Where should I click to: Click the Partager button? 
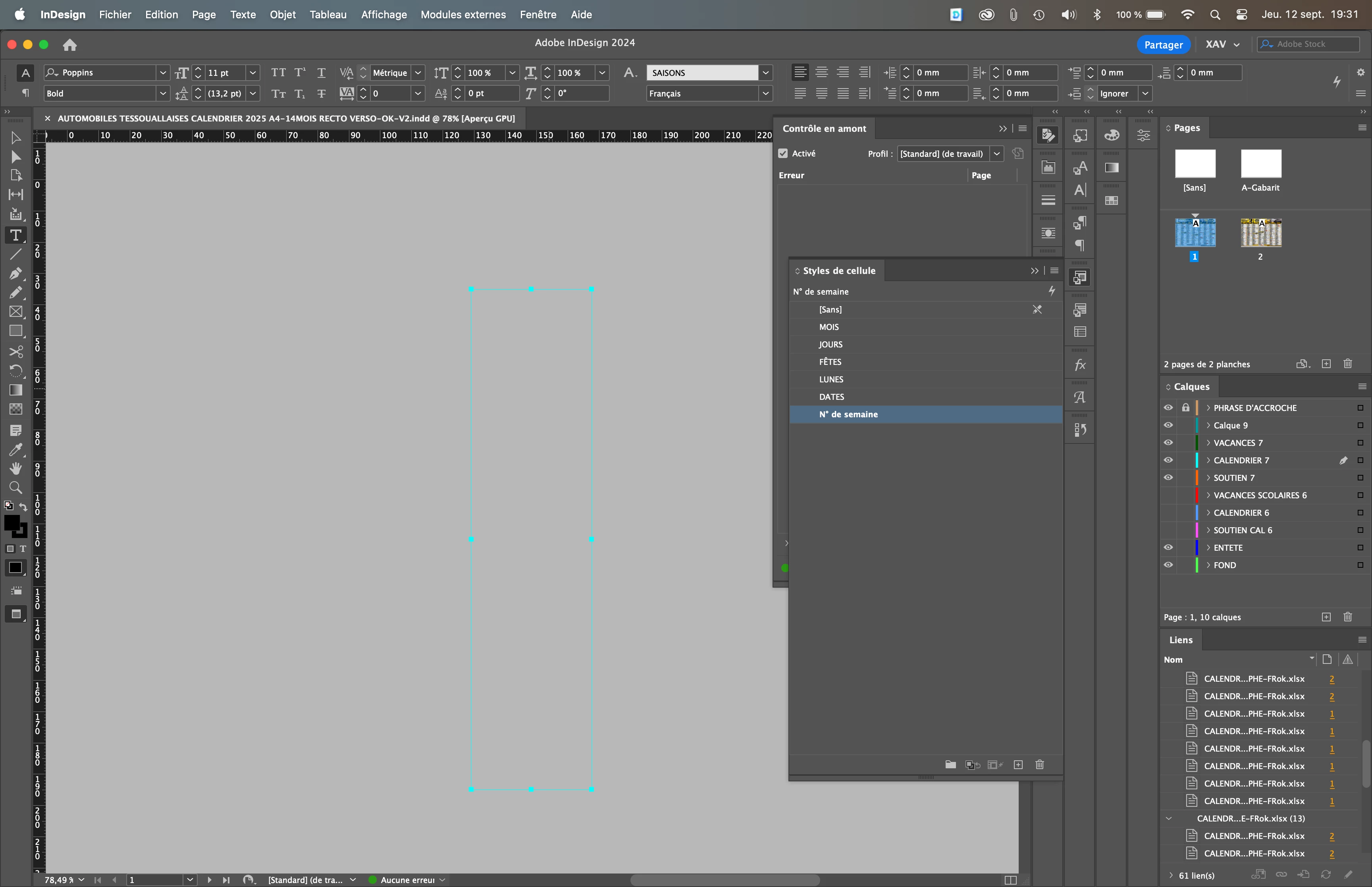pos(1163,44)
